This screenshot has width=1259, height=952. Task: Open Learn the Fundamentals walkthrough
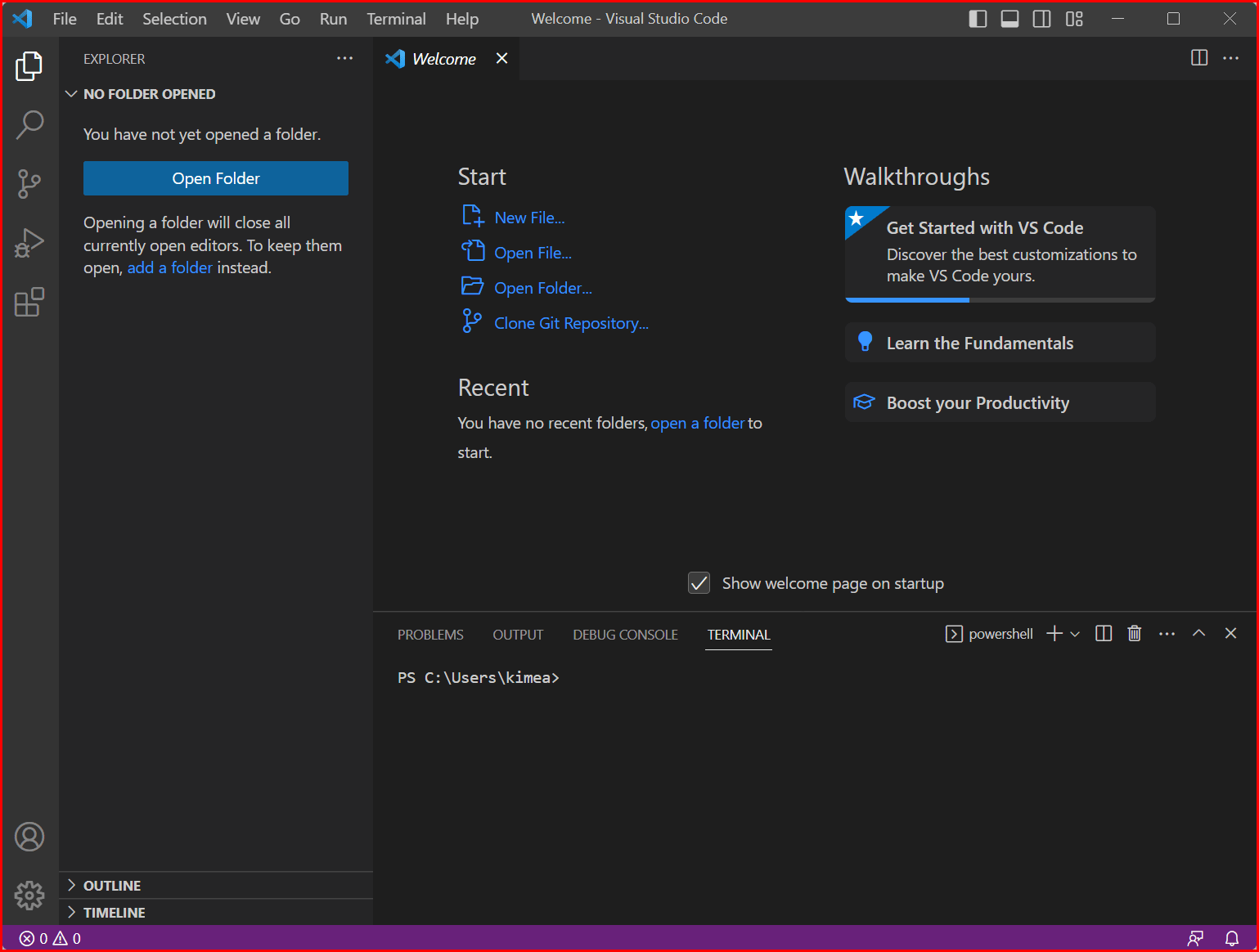[x=1000, y=343]
